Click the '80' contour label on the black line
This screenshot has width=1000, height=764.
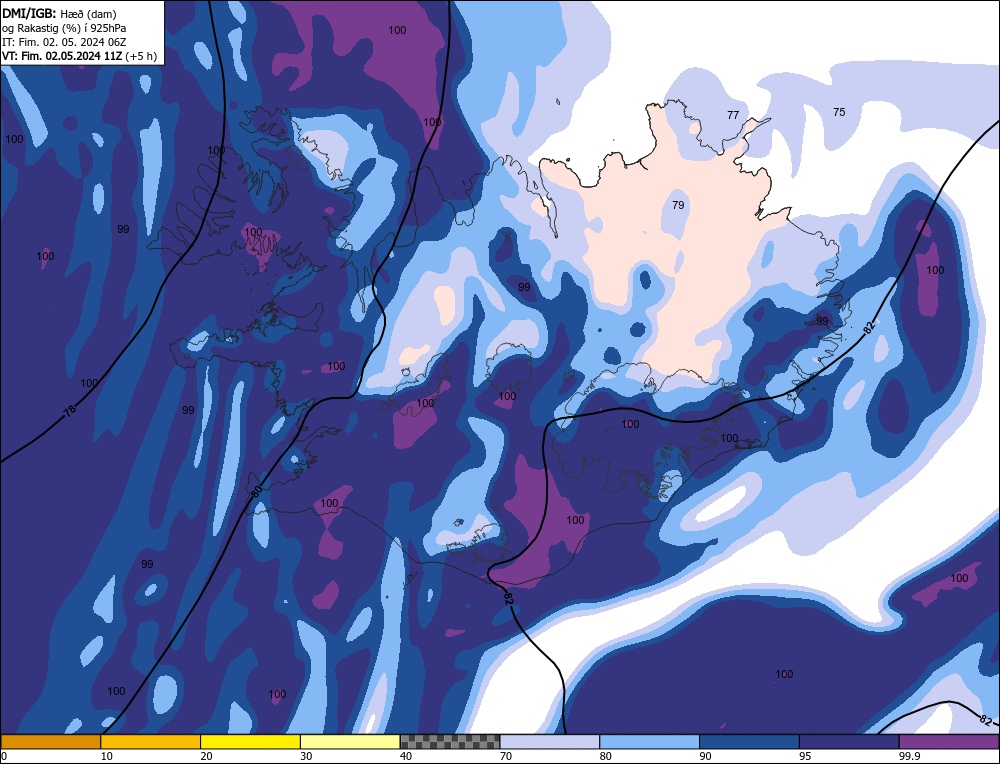click(256, 492)
